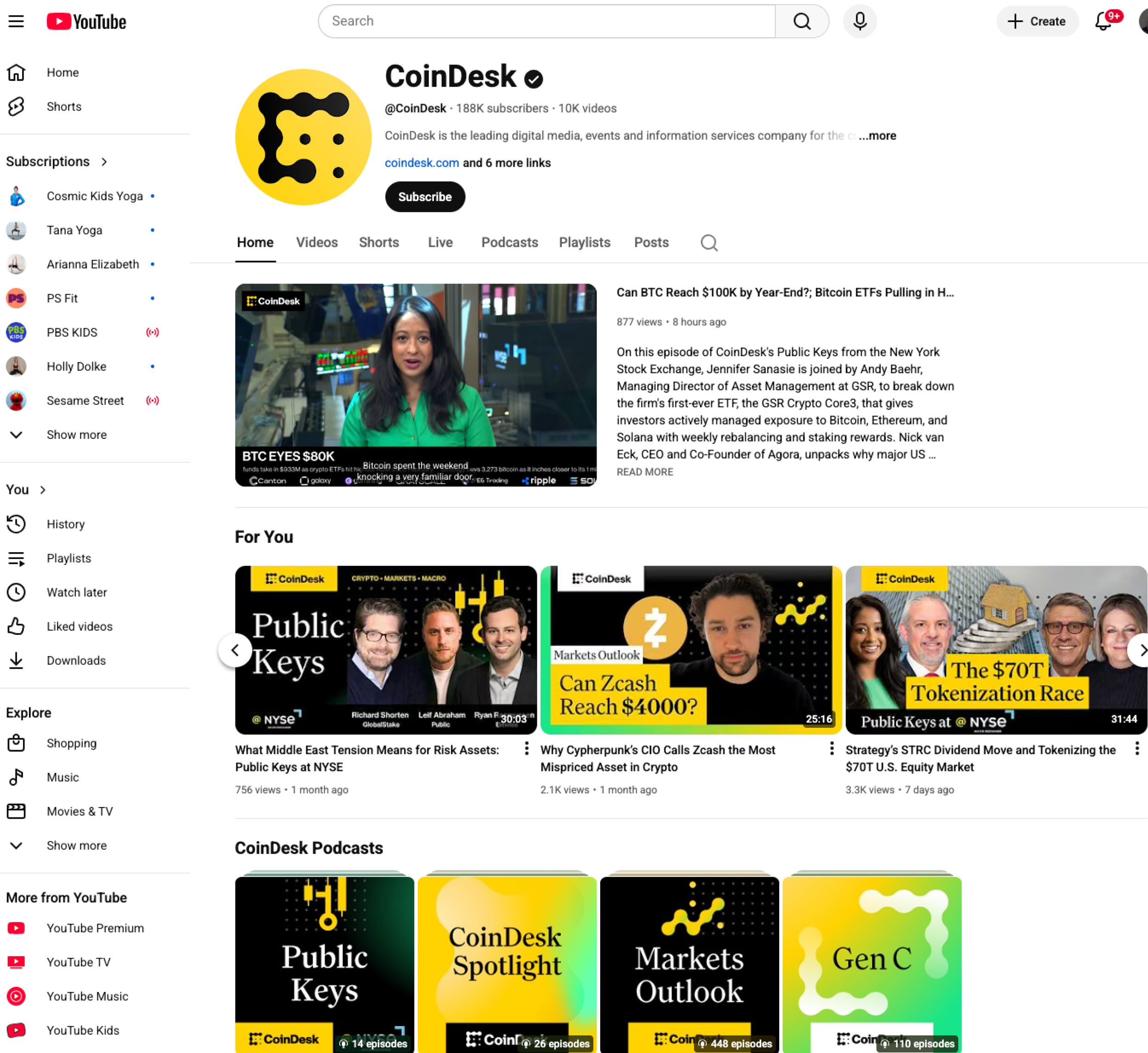Expand video description READ MORE

coord(645,472)
